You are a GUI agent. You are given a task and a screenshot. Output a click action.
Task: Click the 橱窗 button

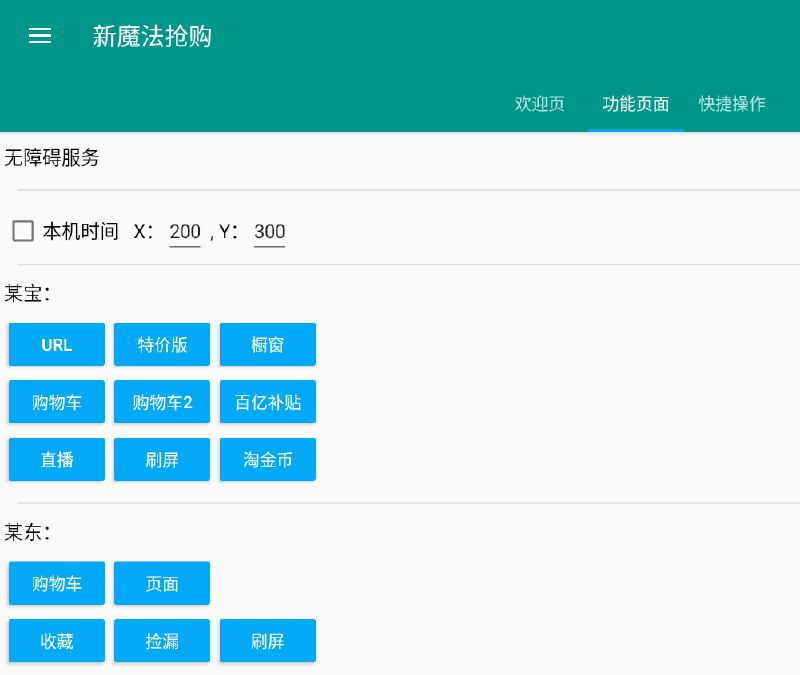(268, 344)
